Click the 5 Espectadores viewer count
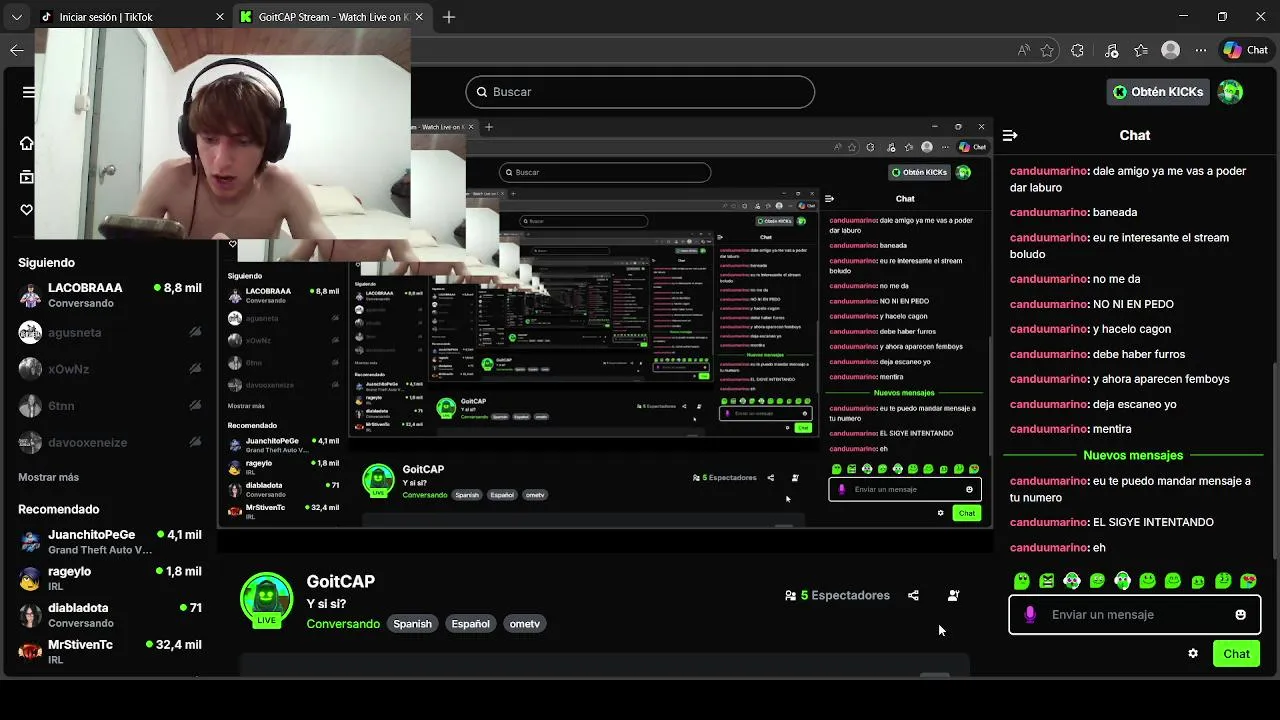Viewport: 1280px width, 720px height. [x=837, y=596]
